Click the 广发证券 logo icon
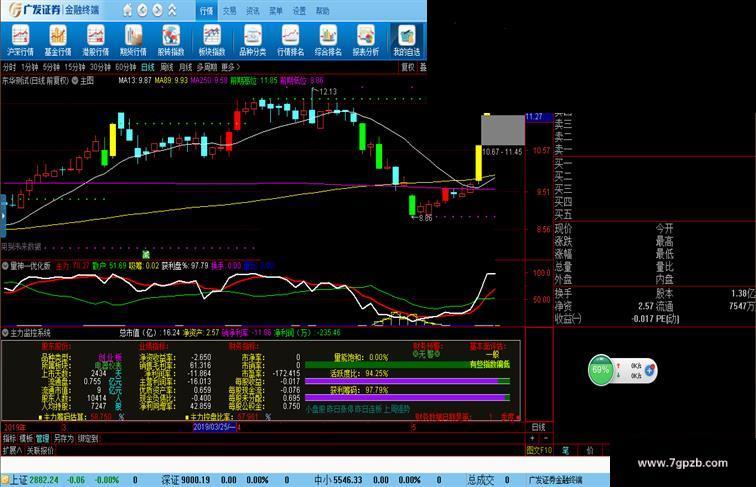This screenshot has height=487, width=756. (x=15, y=10)
